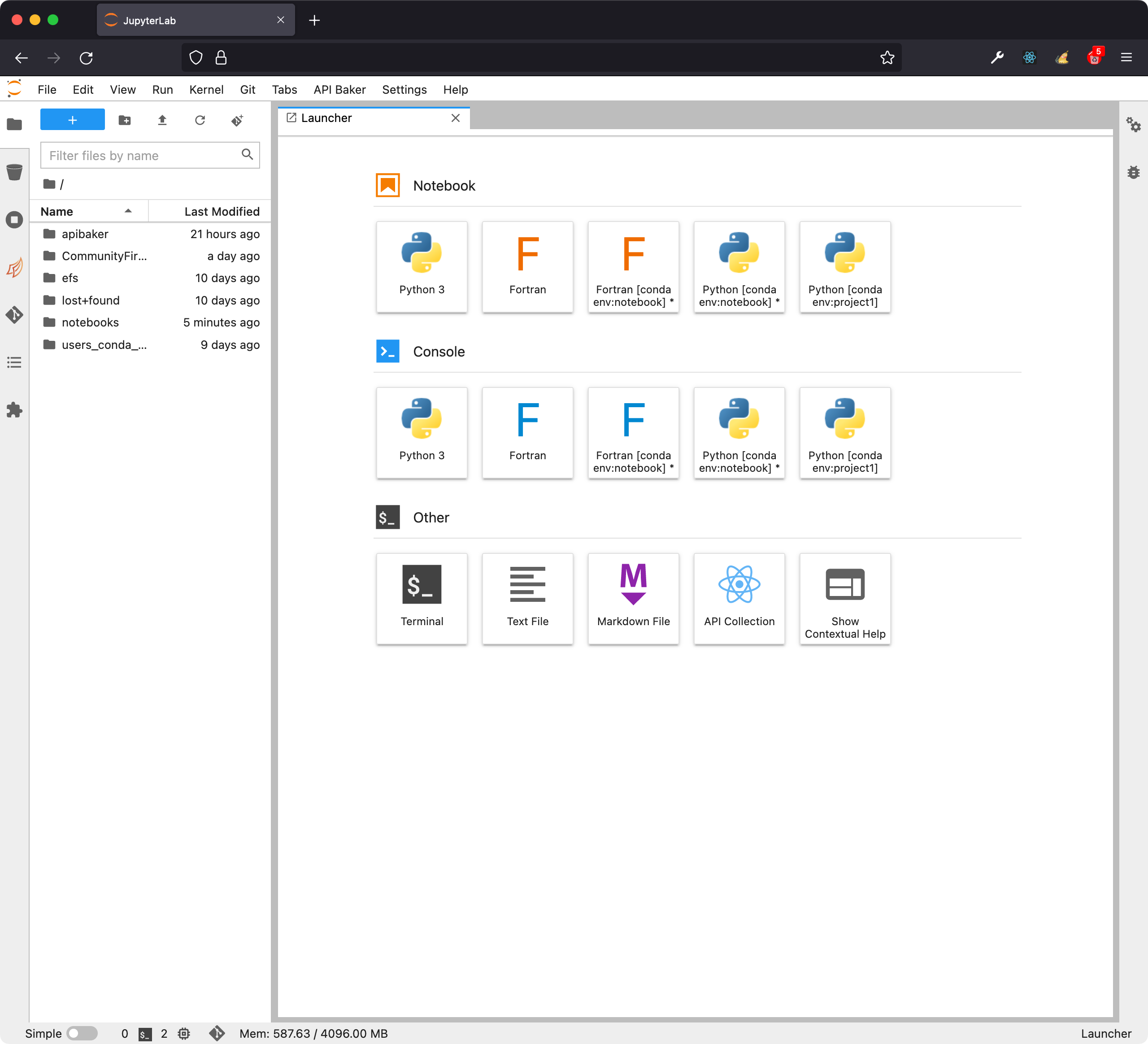1148x1044 pixels.
Task: Click the New Folder toolbar icon
Action: (125, 120)
